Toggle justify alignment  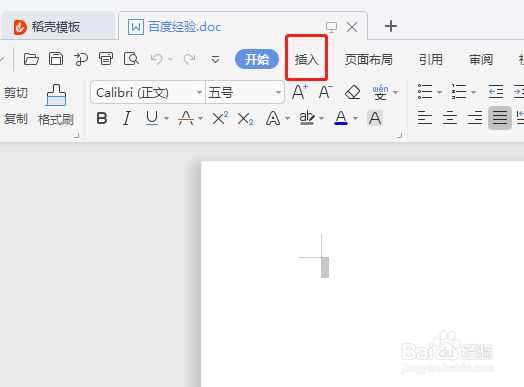pos(500,118)
